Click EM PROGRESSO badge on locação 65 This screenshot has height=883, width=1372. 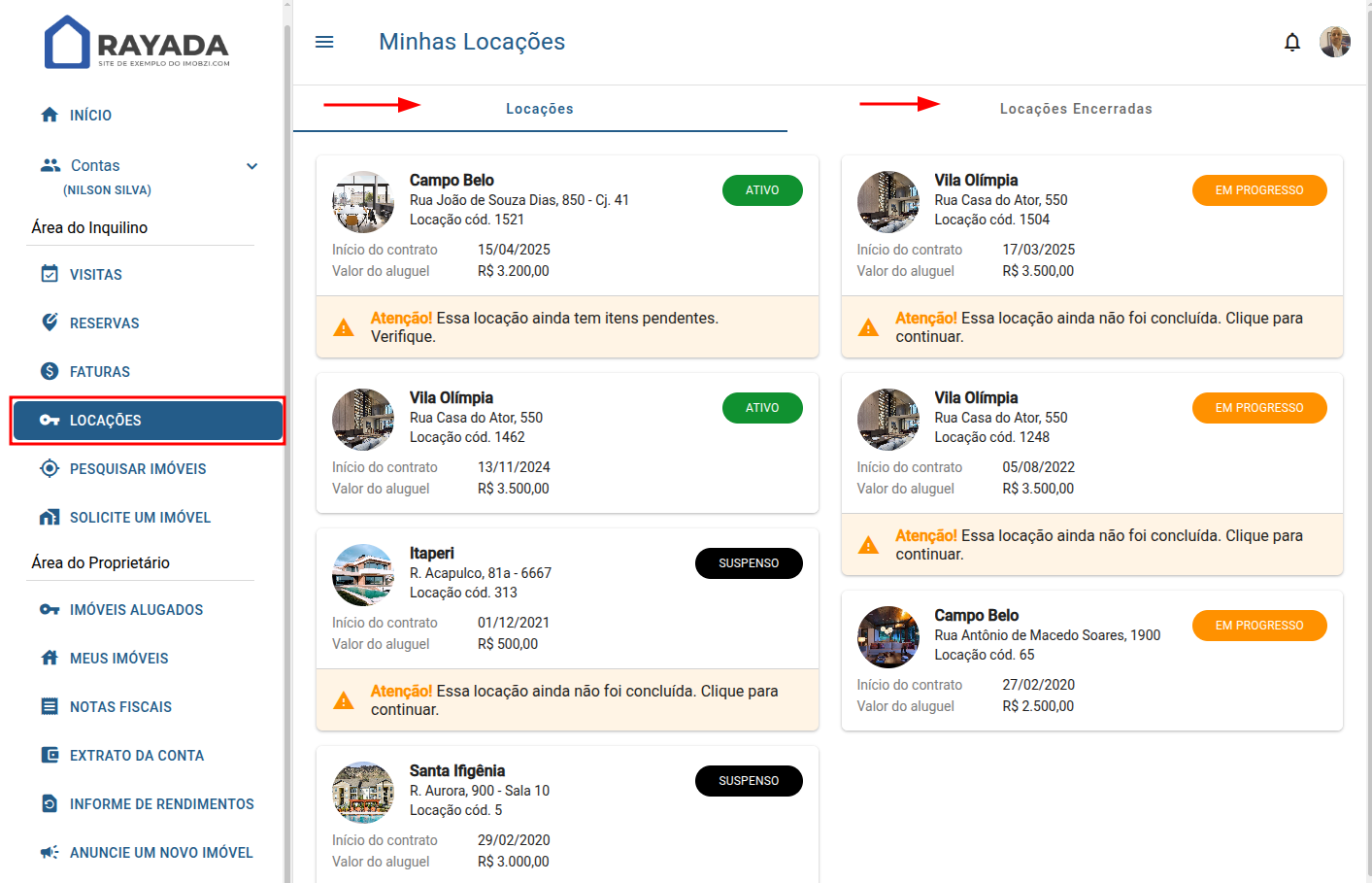(x=1259, y=626)
